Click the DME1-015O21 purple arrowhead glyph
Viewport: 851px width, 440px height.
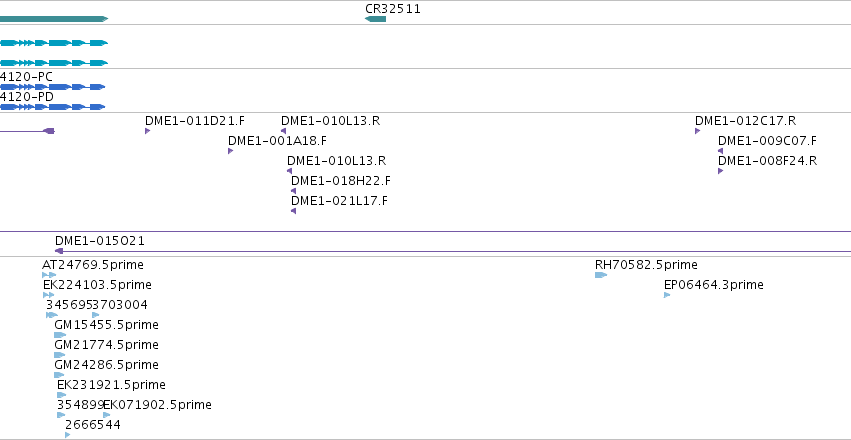59,251
